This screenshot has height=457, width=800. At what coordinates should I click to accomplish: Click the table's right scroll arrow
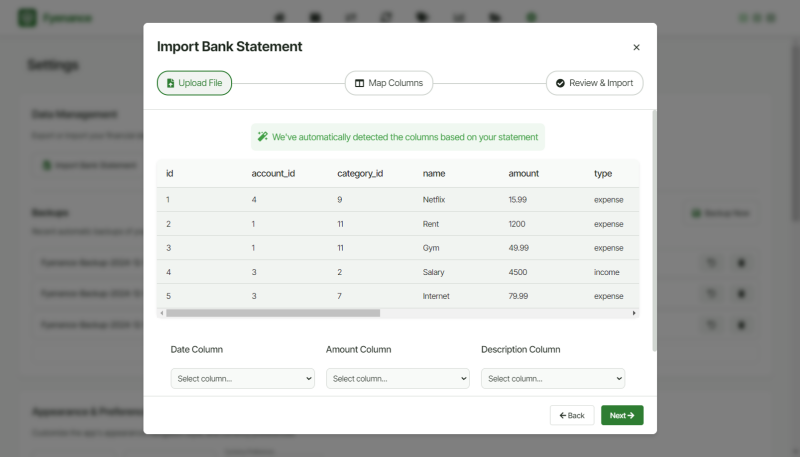[634, 313]
